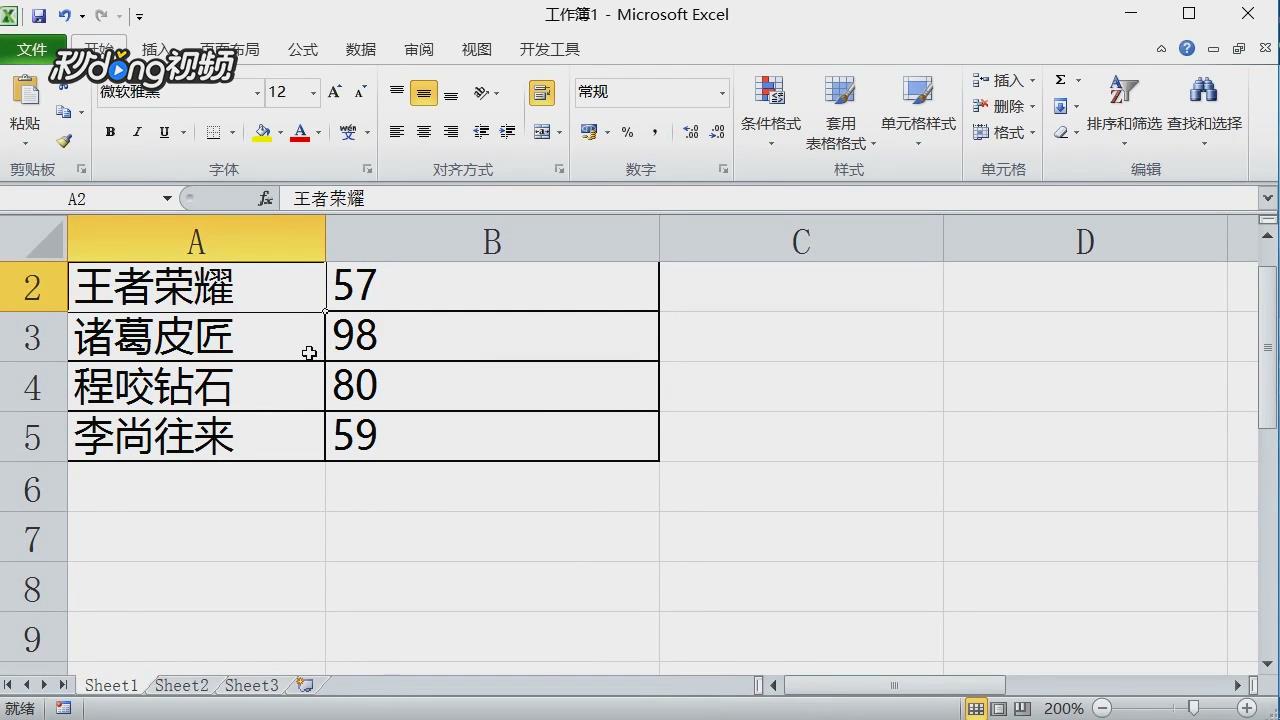Click the Paste clipboard icon
Image resolution: width=1280 pixels, height=720 pixels.
coord(25,93)
